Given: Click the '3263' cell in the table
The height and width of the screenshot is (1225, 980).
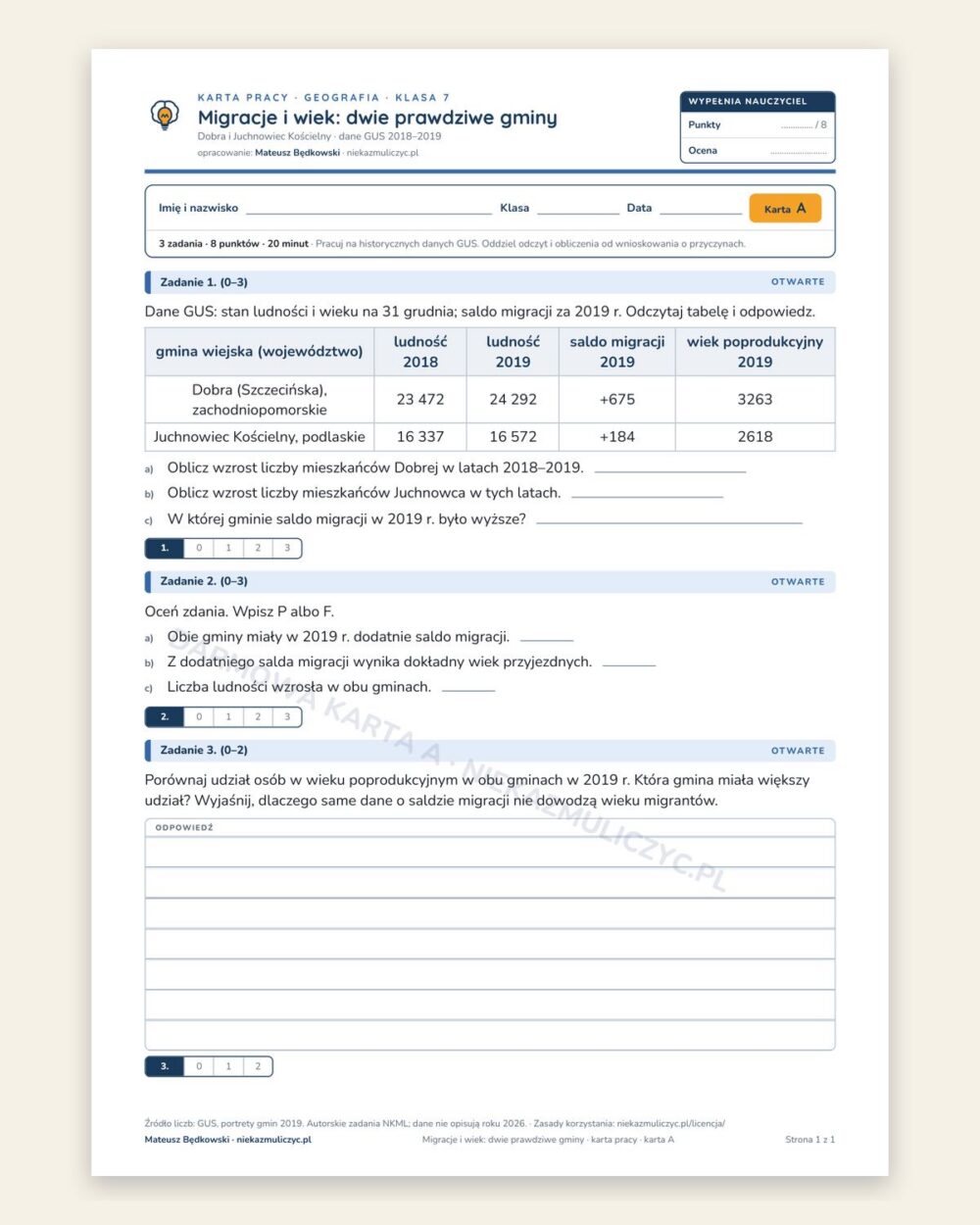Looking at the screenshot, I should click(x=755, y=400).
